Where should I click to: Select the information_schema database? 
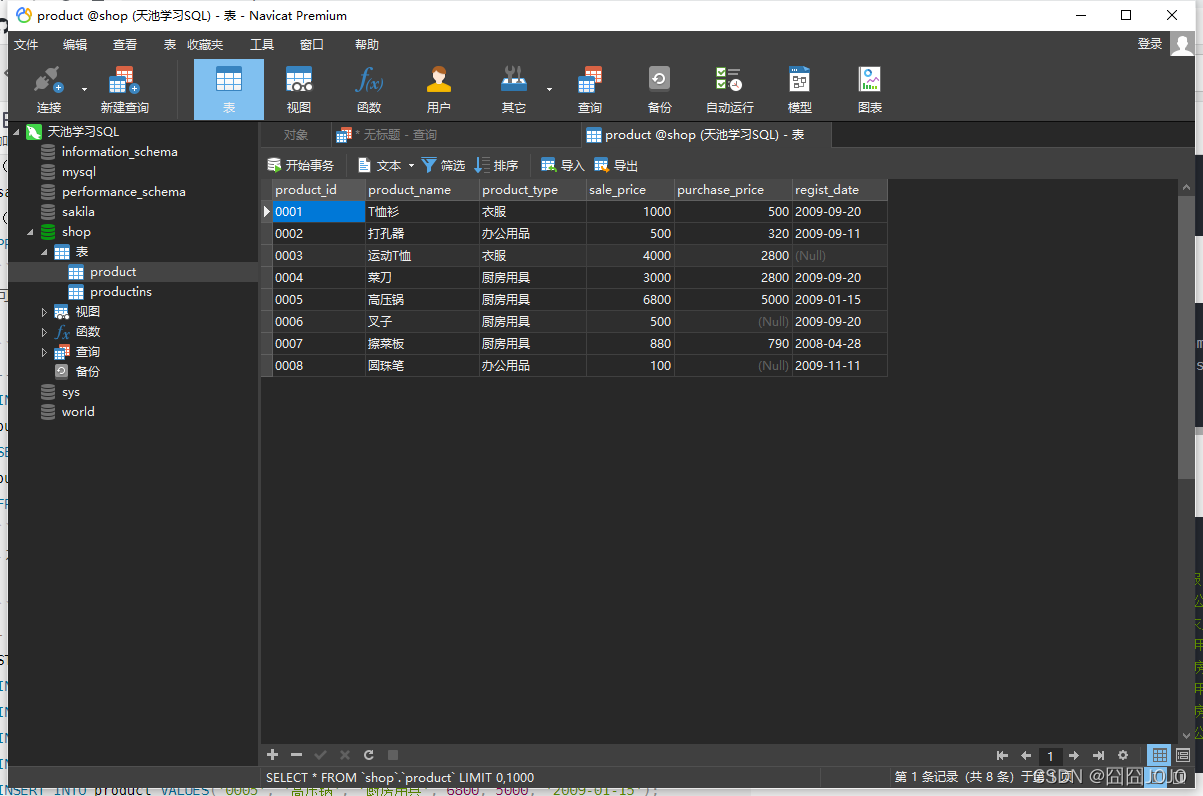tap(119, 152)
